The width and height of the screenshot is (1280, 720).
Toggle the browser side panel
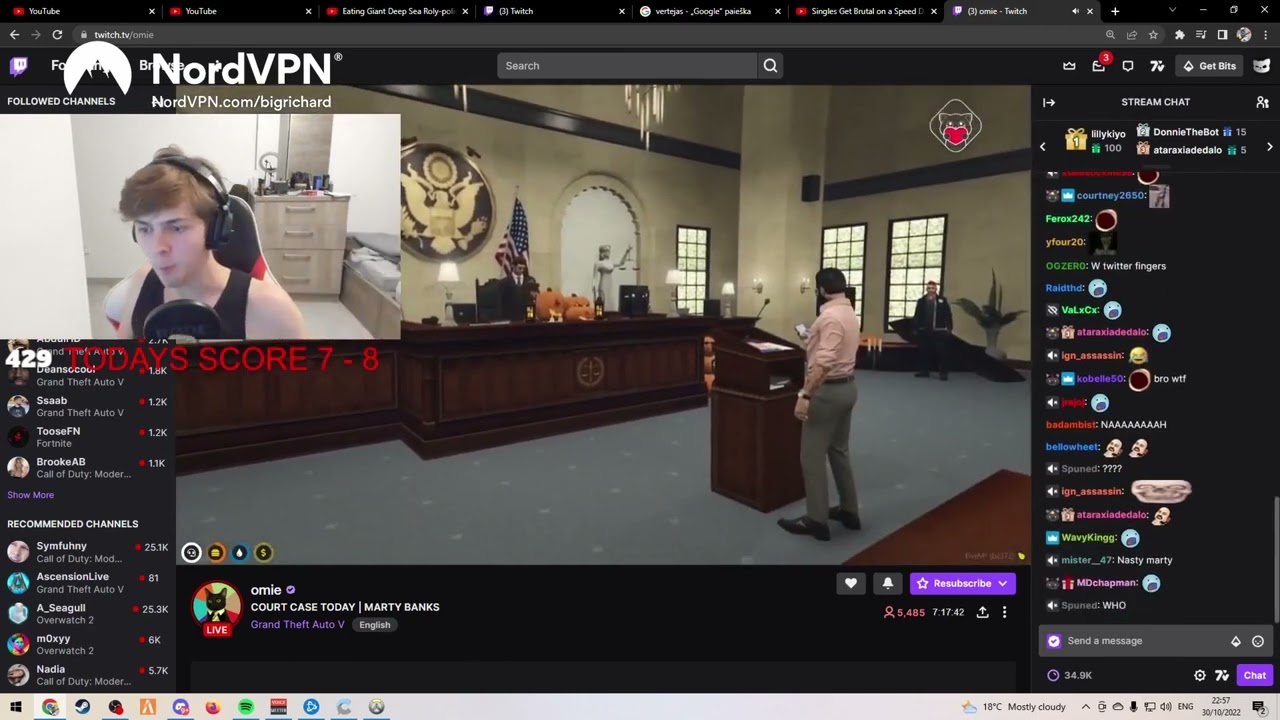1222,35
